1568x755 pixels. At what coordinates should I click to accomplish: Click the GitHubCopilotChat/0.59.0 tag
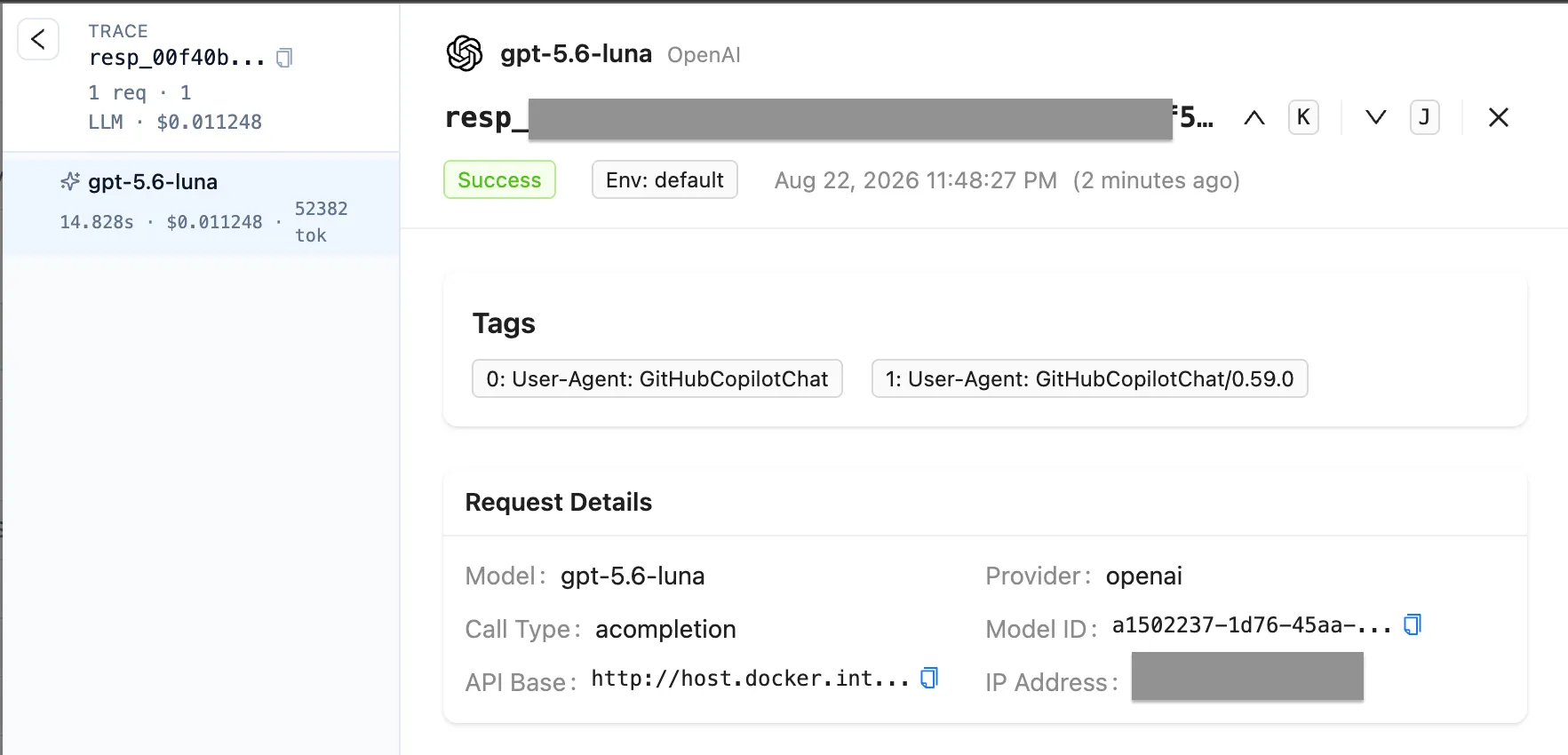[1089, 378]
